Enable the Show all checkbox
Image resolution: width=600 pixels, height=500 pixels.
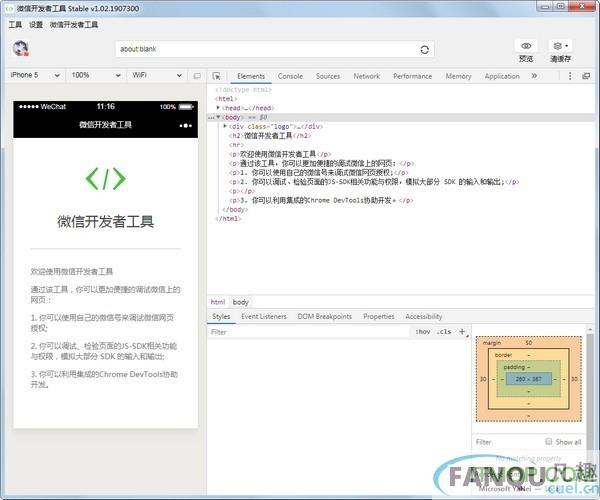click(x=548, y=442)
